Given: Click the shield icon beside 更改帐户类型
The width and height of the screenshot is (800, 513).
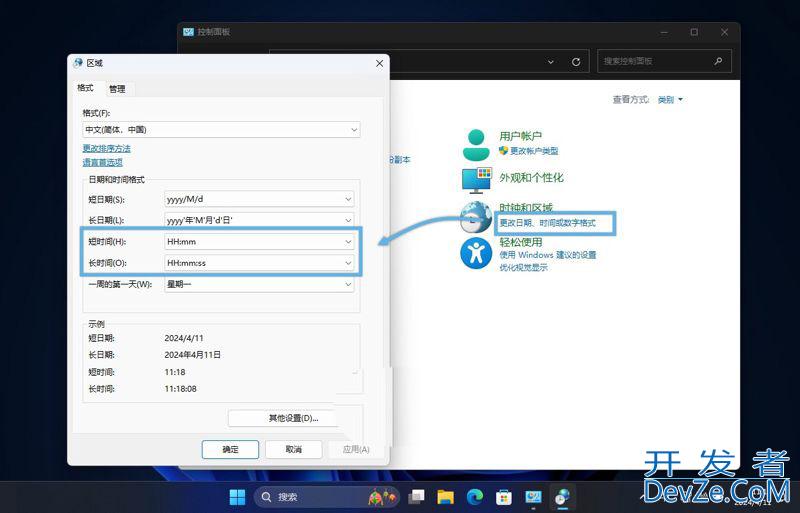Looking at the screenshot, I should 504,151.
